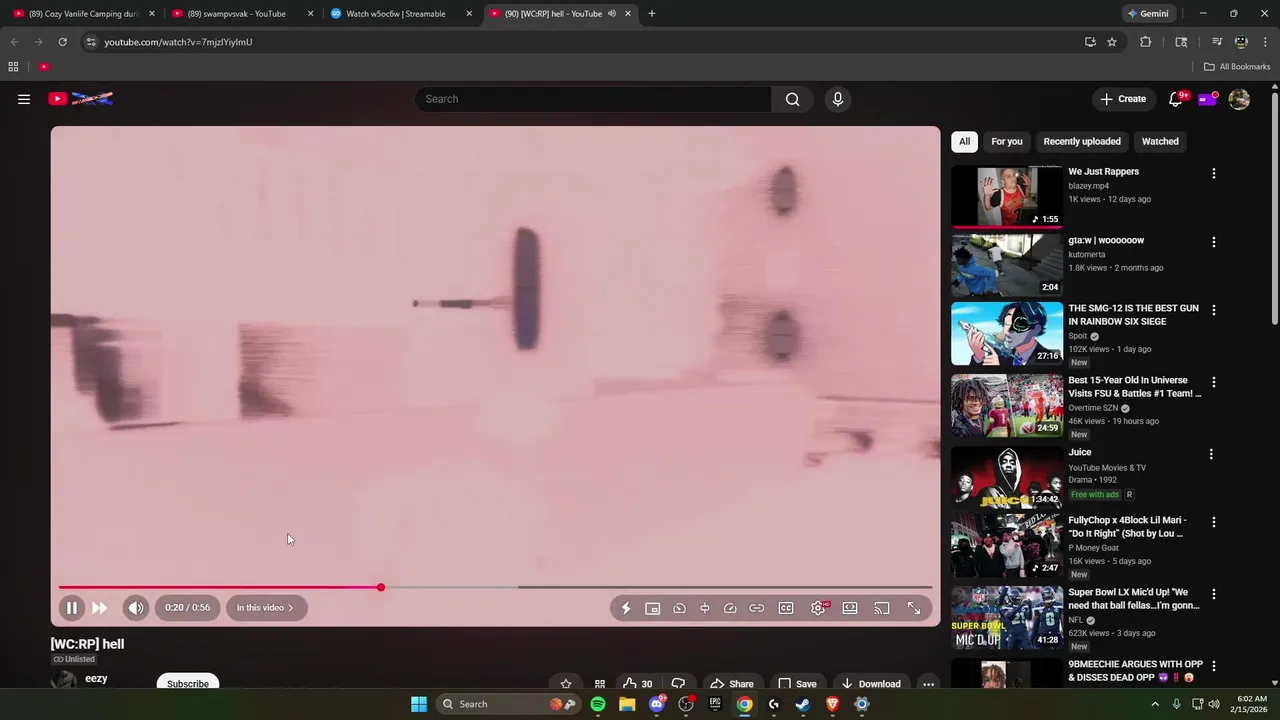Click the slider-style icon beside link icon
This screenshot has width=1280, height=720.
pyautogui.click(x=705, y=608)
